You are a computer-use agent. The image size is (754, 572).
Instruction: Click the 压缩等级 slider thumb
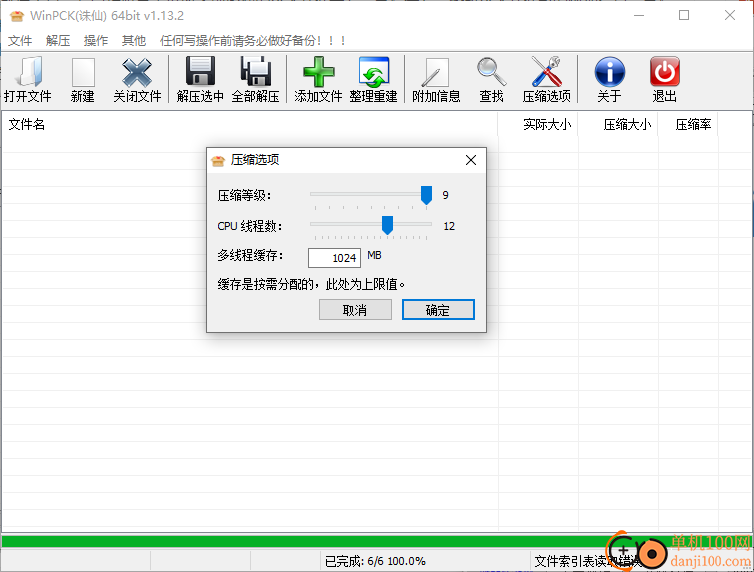(x=426, y=195)
